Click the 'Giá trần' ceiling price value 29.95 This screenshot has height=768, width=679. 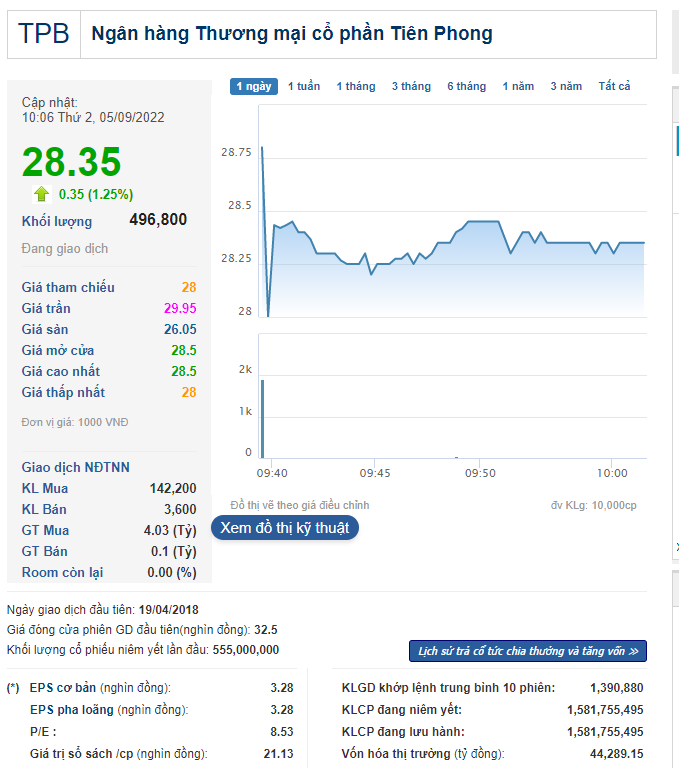(x=181, y=308)
